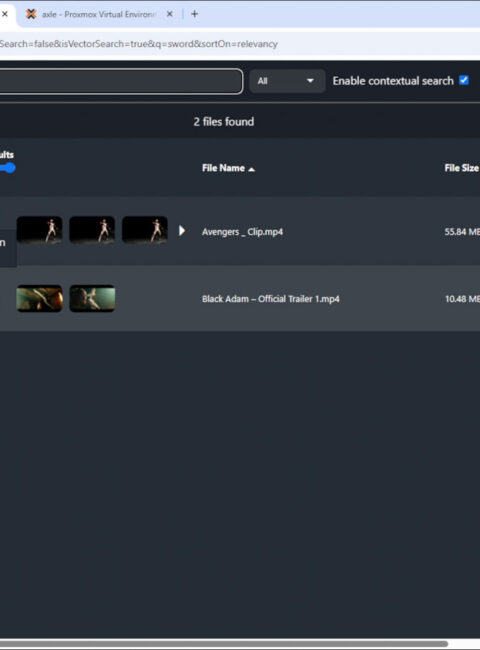The image size is (480, 650).
Task: Toggle the blue results switch
Action: pyautogui.click(x=7, y=168)
